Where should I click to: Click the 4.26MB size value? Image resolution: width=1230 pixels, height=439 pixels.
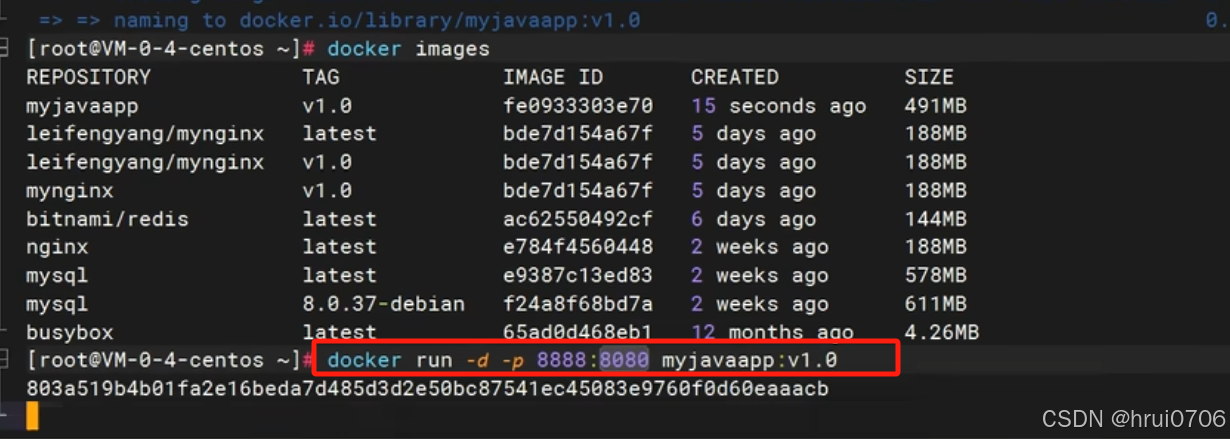click(x=942, y=332)
